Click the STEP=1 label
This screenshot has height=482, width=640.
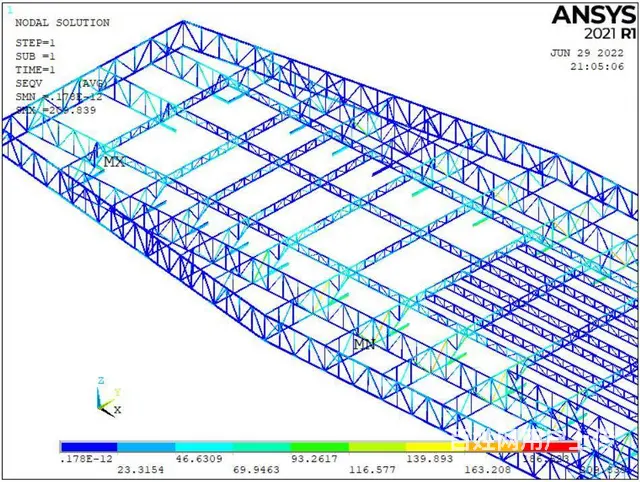click(x=36, y=42)
